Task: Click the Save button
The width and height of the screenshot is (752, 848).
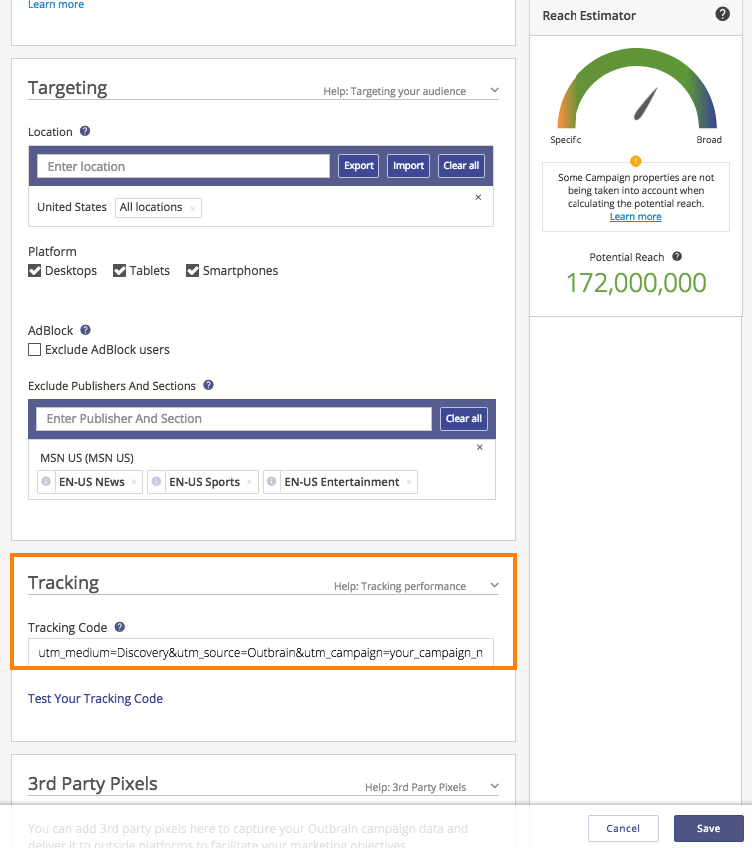Action: (708, 828)
